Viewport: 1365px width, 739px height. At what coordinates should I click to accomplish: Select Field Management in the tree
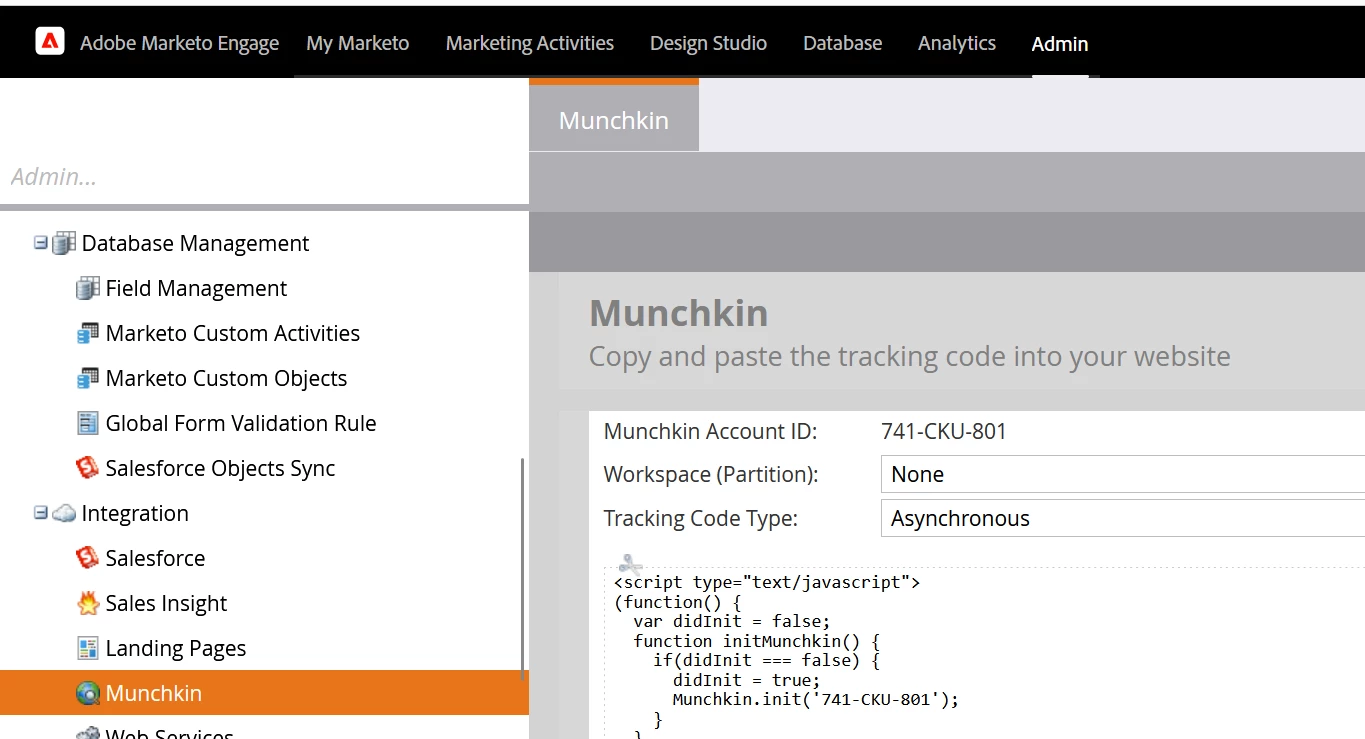pyautogui.click(x=196, y=288)
